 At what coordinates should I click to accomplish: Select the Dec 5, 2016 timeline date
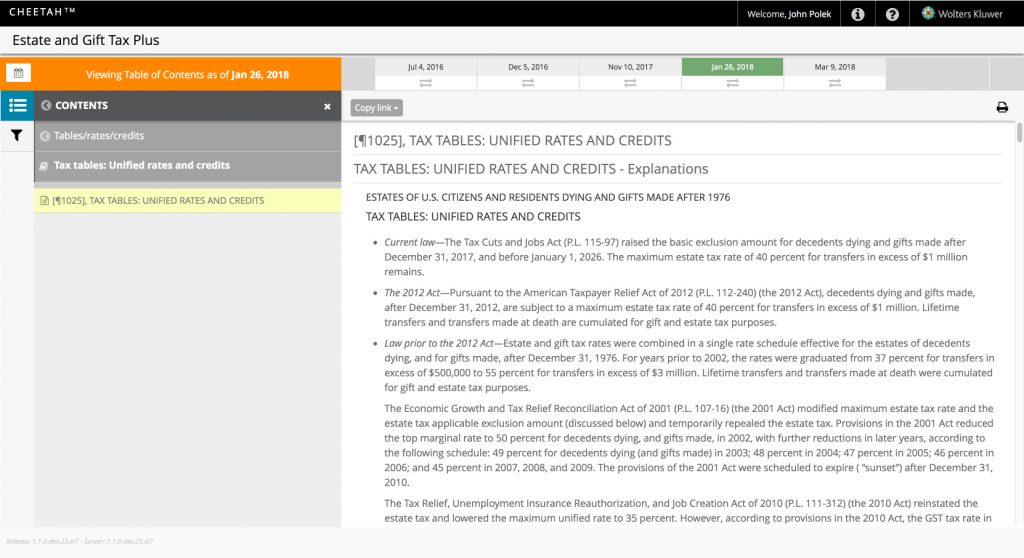[x=528, y=67]
